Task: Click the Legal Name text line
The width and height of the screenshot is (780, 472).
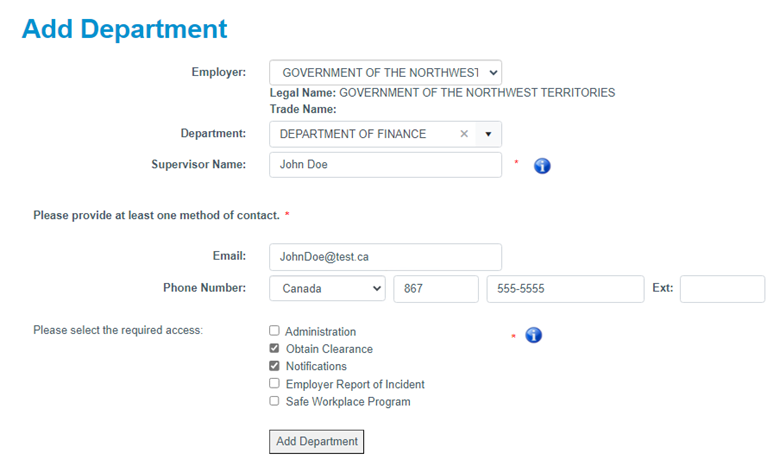Action: 442,93
